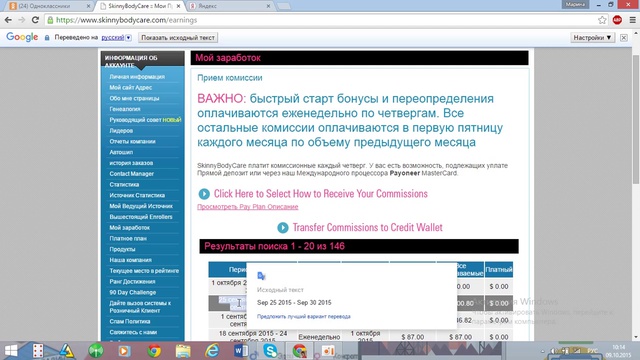Close the SkinnyBodyCare tab
The width and height of the screenshot is (640, 360).
178,6
